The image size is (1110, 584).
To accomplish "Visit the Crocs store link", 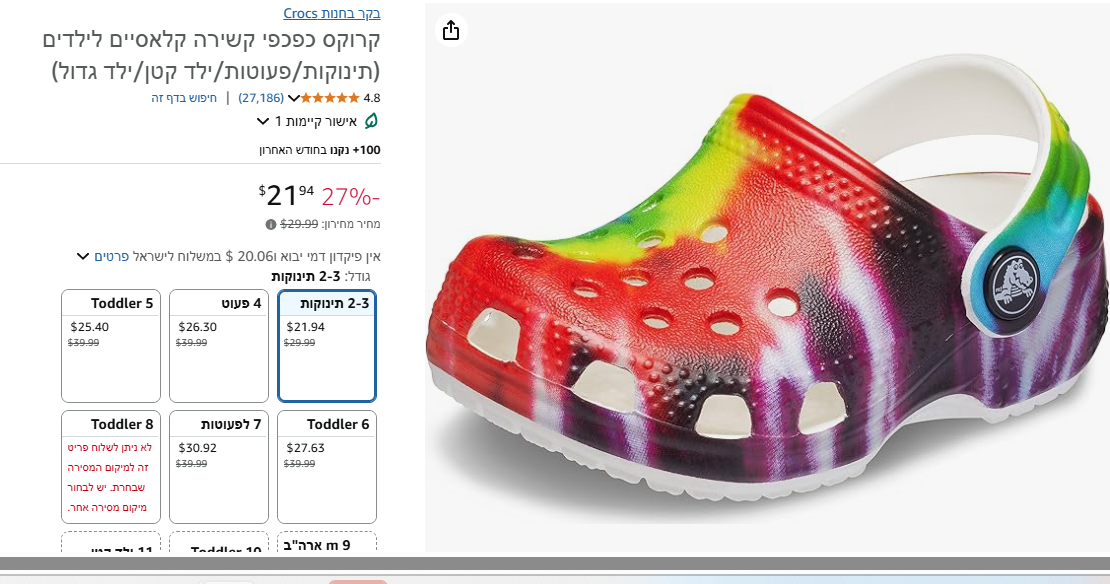I will (331, 13).
